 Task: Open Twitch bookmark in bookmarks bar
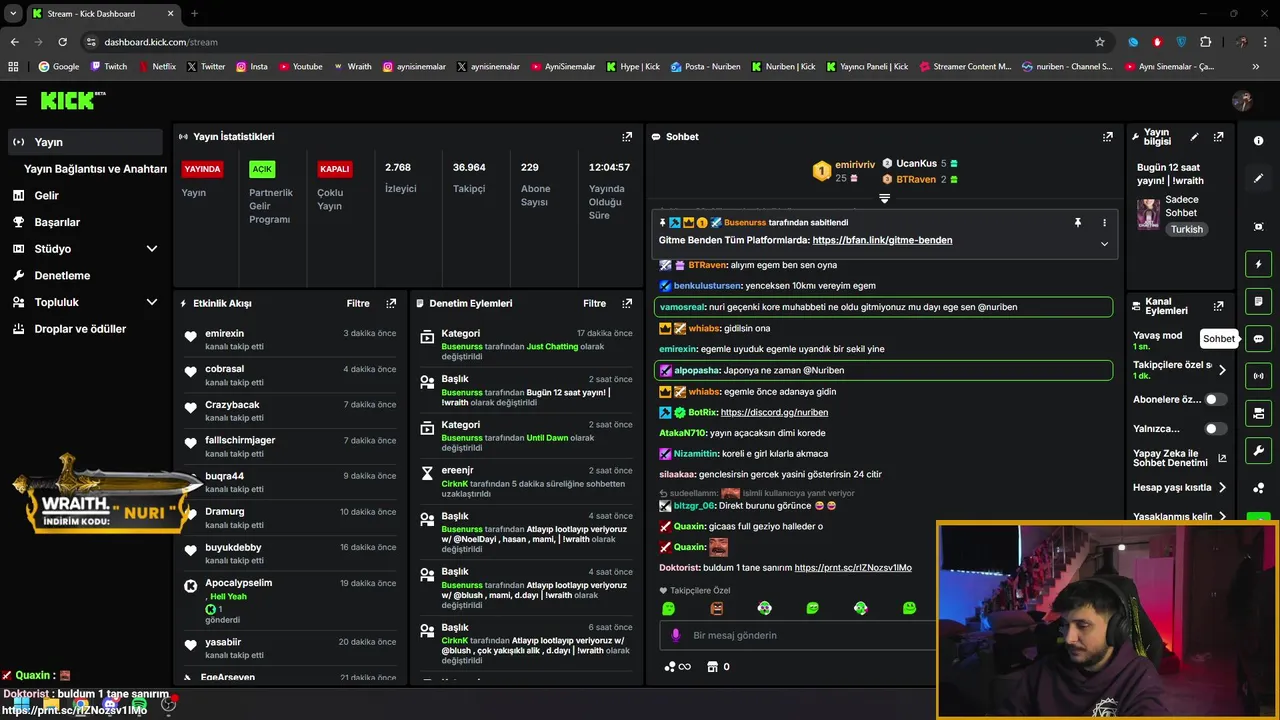(108, 67)
